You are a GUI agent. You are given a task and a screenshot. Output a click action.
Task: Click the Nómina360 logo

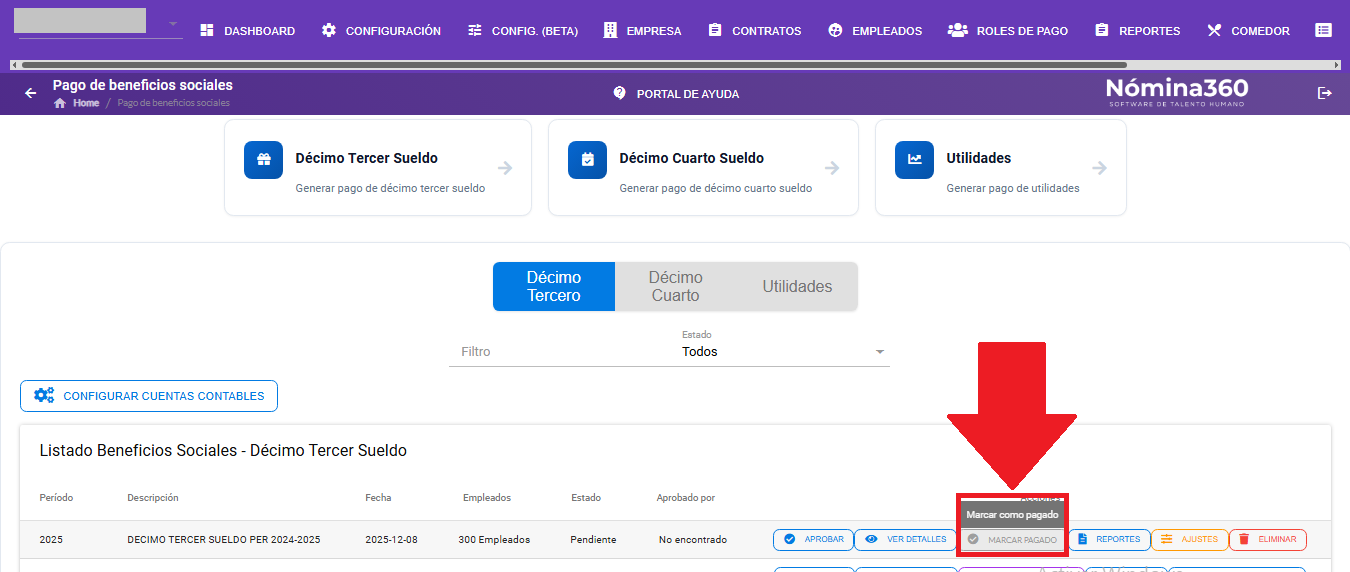coord(1176,92)
